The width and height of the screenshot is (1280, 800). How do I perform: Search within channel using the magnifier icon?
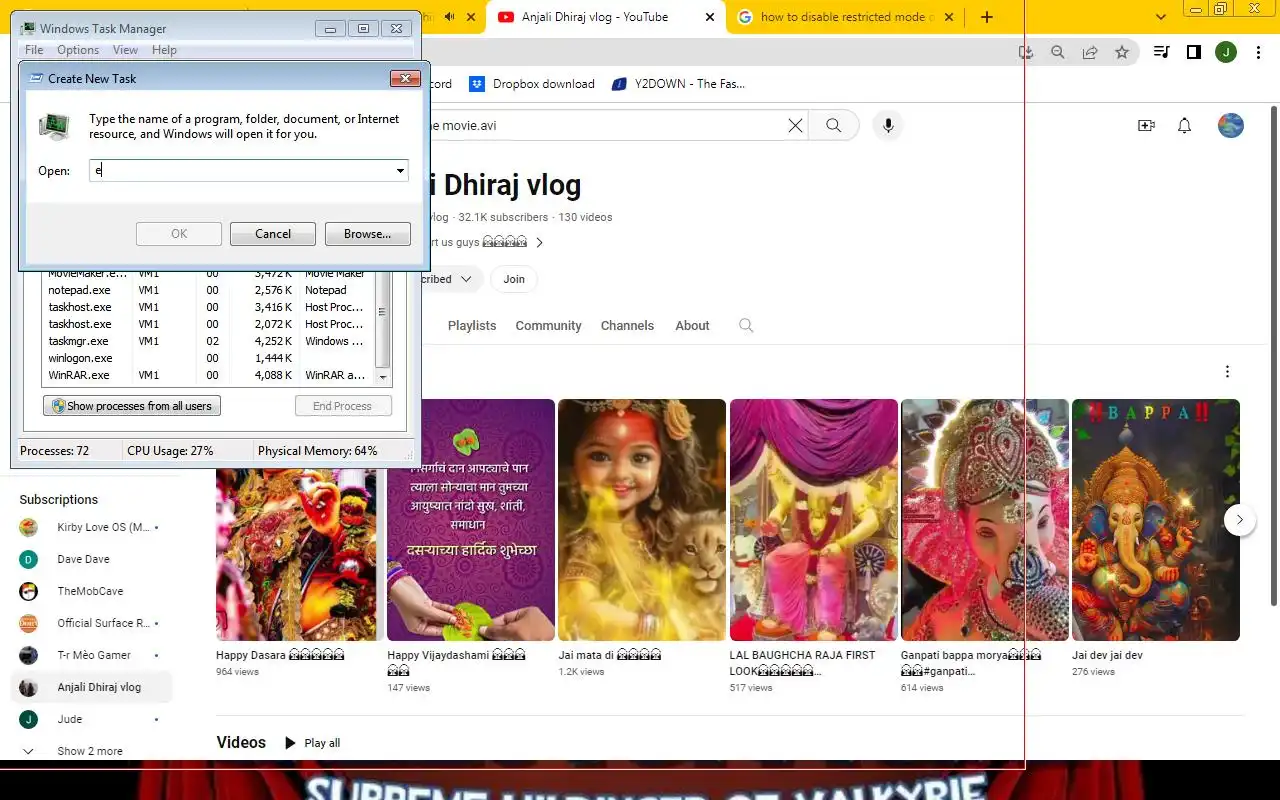746,325
